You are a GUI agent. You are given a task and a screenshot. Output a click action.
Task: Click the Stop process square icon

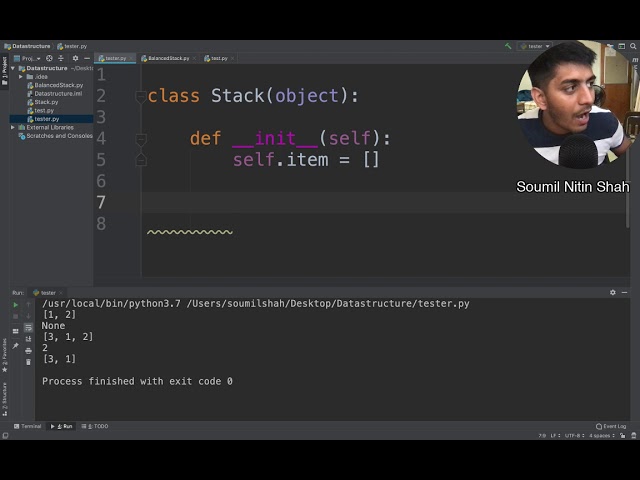pyautogui.click(x=16, y=316)
